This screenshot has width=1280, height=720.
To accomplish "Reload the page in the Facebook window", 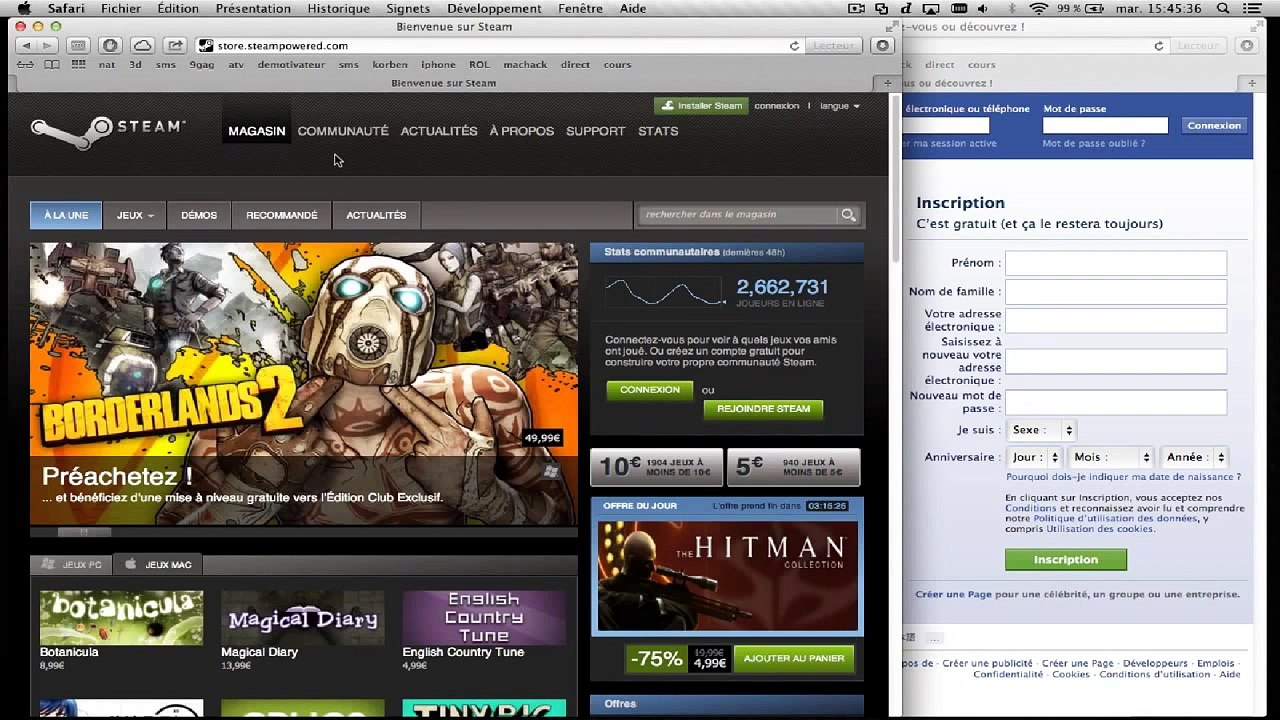I will pyautogui.click(x=1159, y=45).
